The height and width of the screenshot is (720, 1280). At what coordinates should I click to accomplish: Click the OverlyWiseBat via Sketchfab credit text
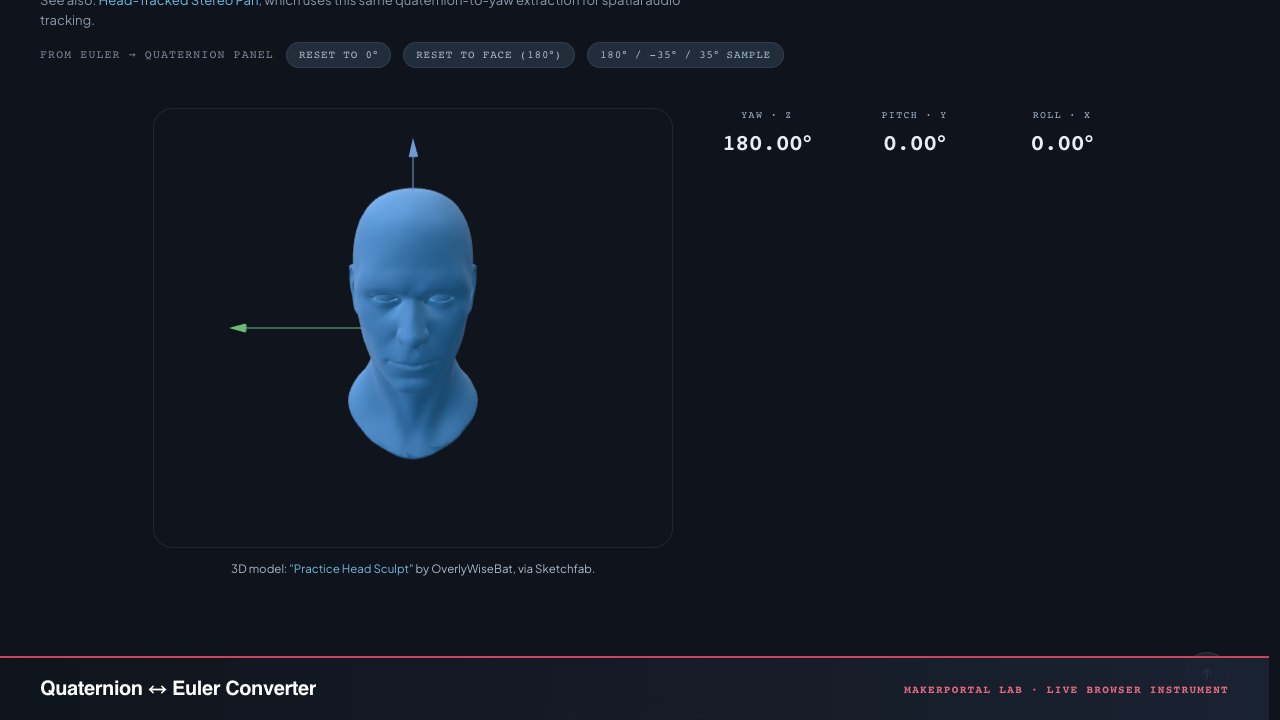[x=513, y=569]
